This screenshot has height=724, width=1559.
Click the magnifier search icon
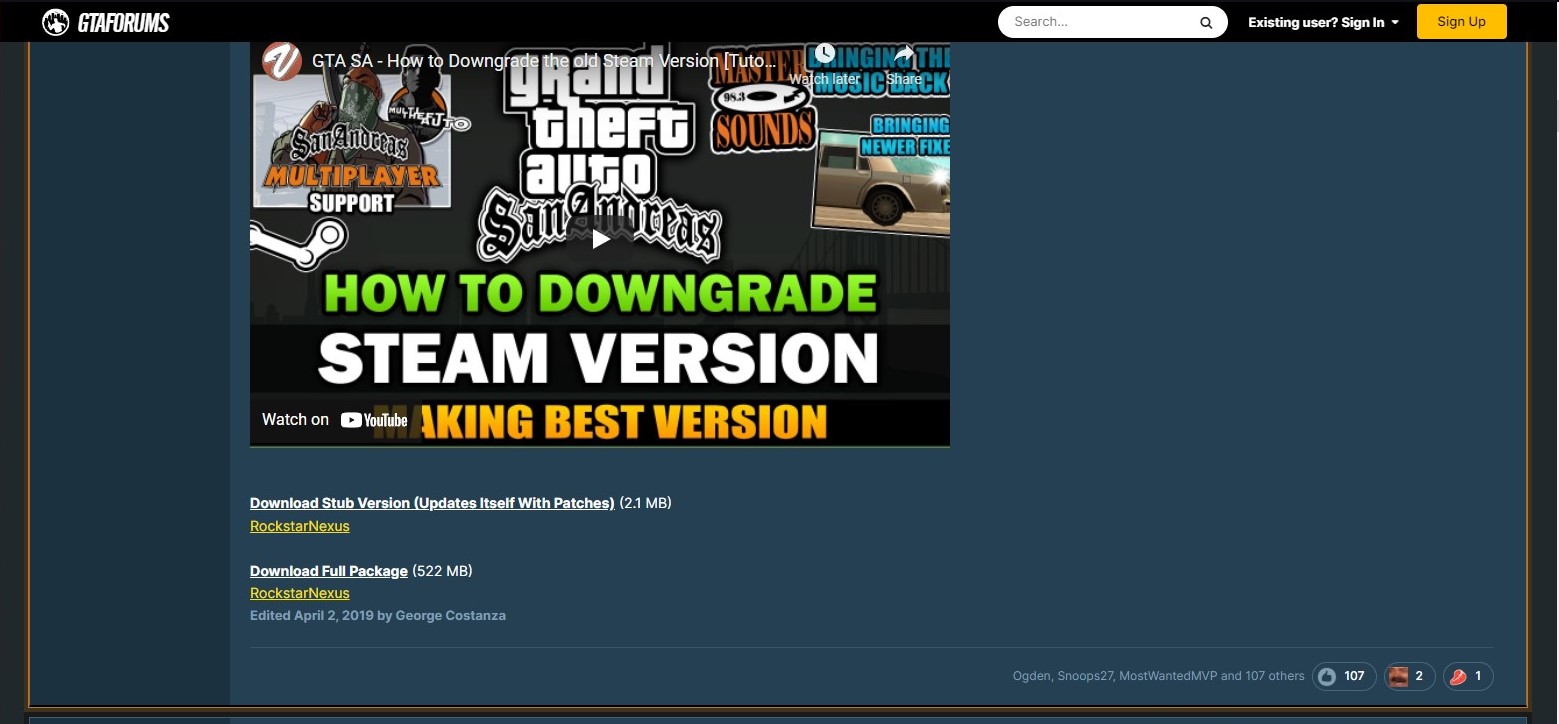point(1206,22)
